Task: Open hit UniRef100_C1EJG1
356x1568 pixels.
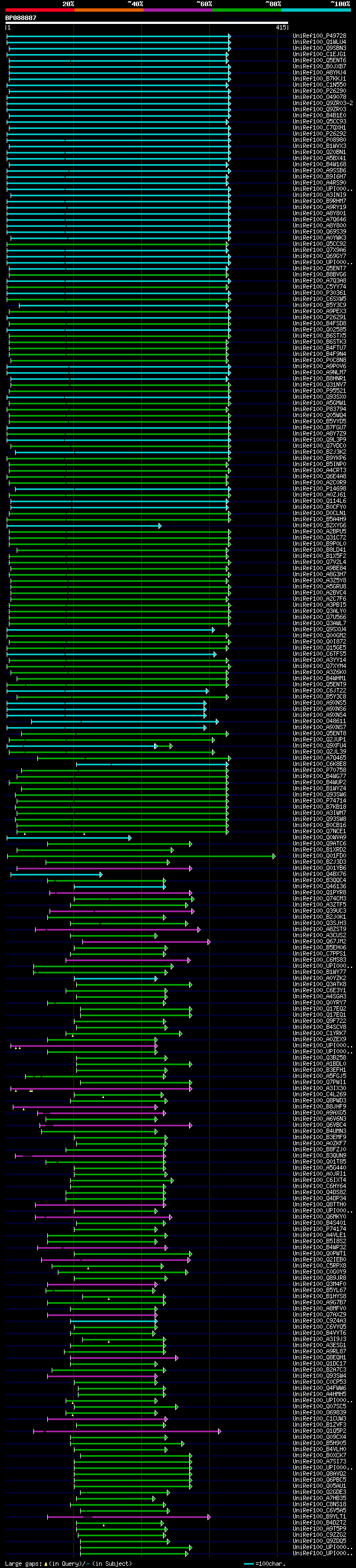Action: pos(319,54)
